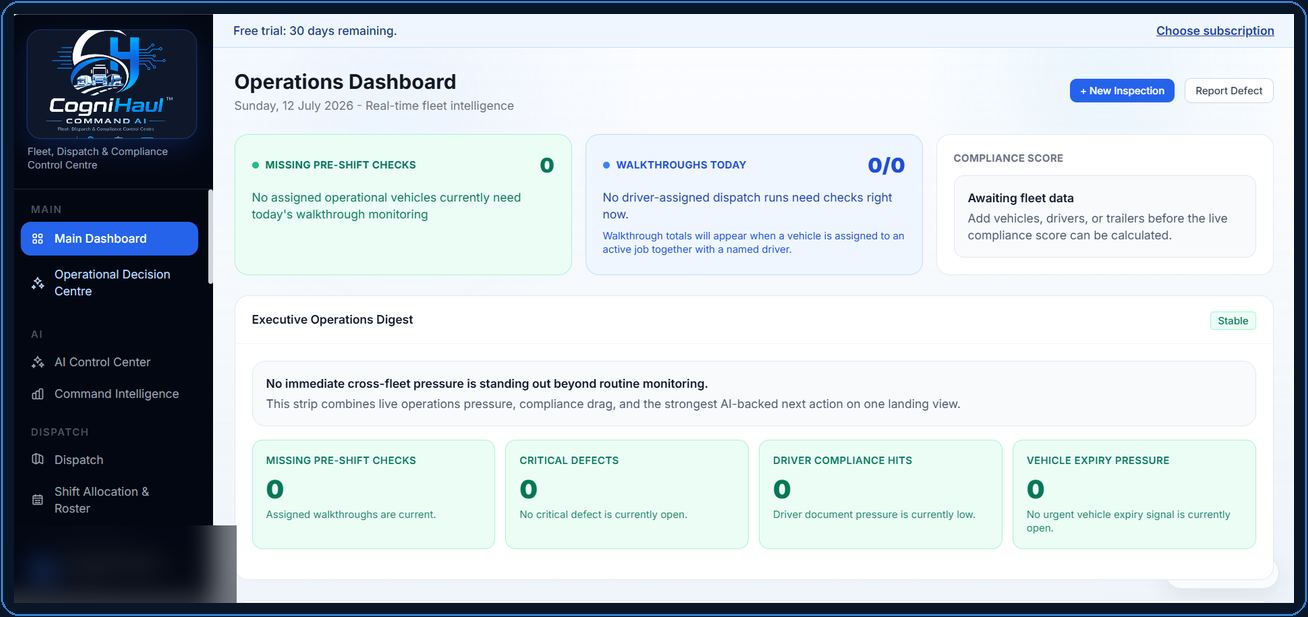This screenshot has width=1308, height=617.
Task: Click the Command Intelligence bar chart icon
Action: (38, 394)
